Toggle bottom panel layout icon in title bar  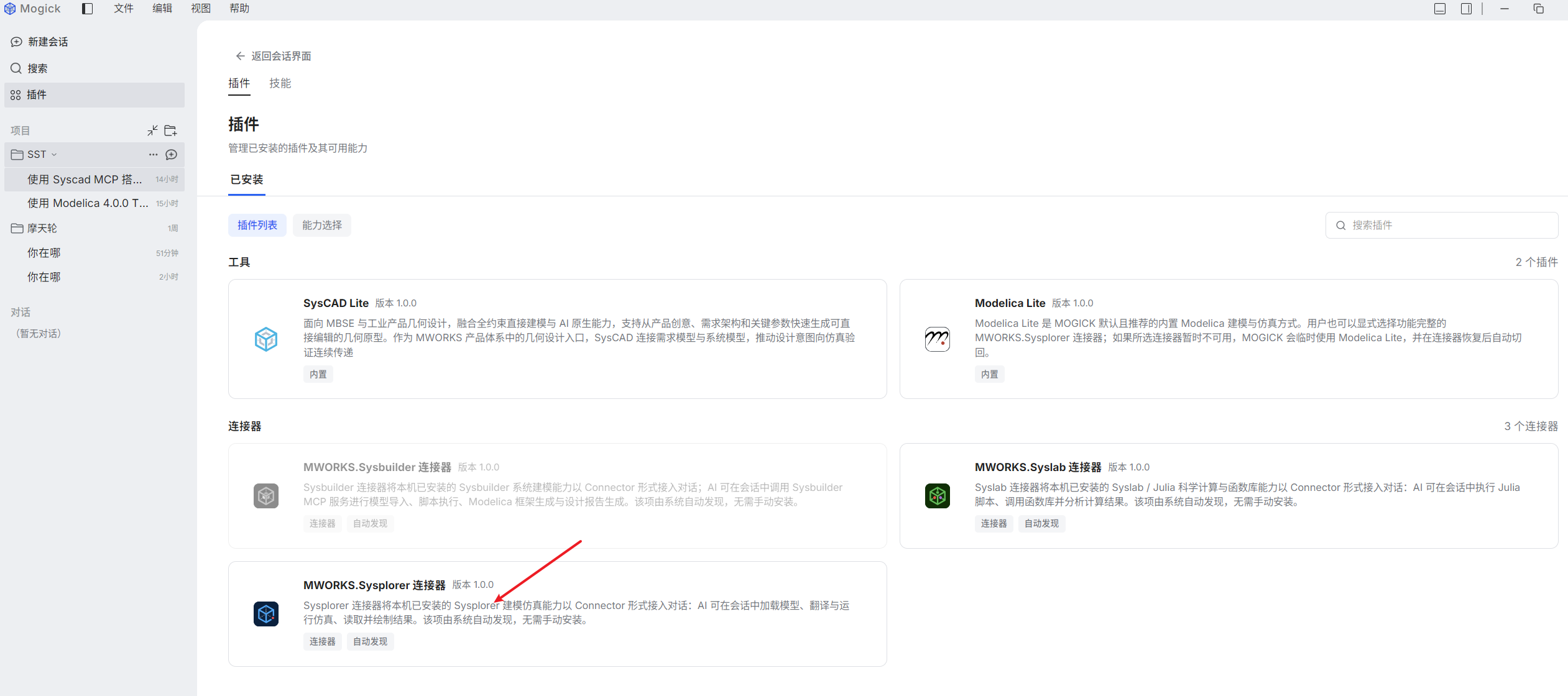(1440, 9)
